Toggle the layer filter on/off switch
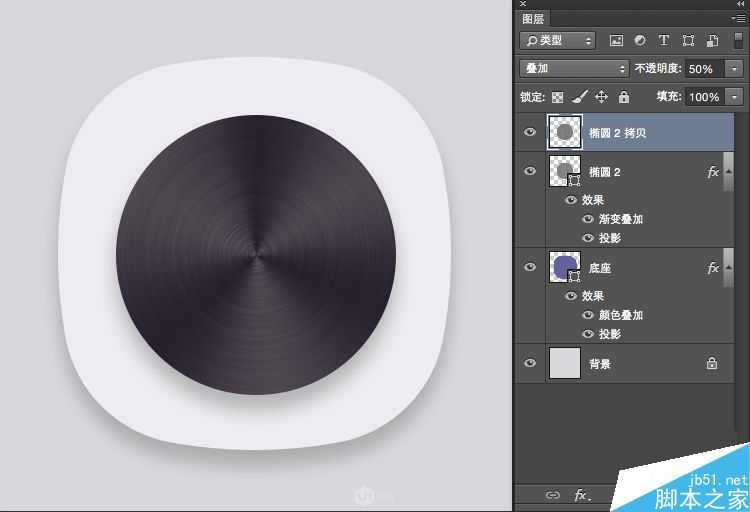The width and height of the screenshot is (750, 512). pos(738,41)
